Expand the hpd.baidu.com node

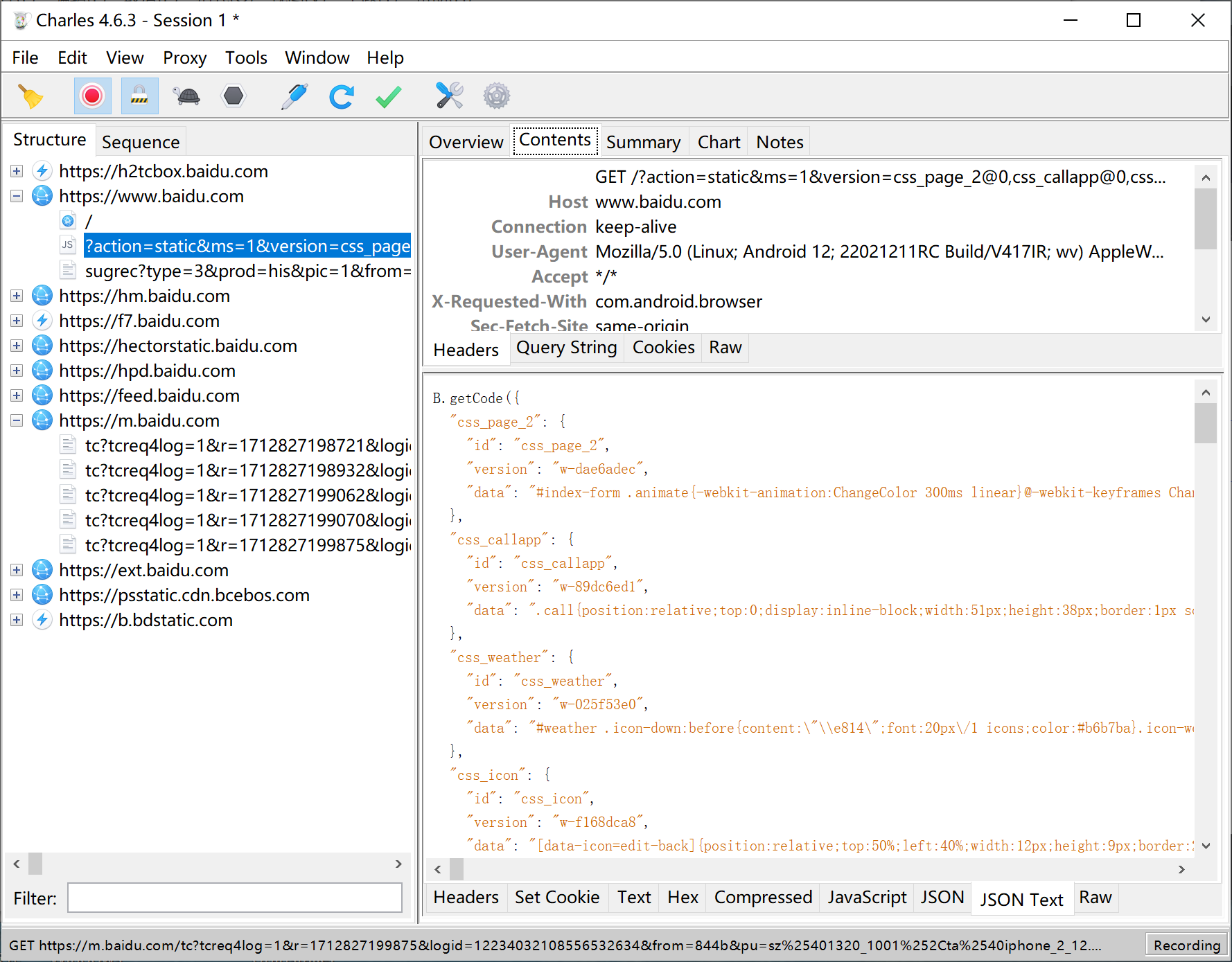(17, 371)
